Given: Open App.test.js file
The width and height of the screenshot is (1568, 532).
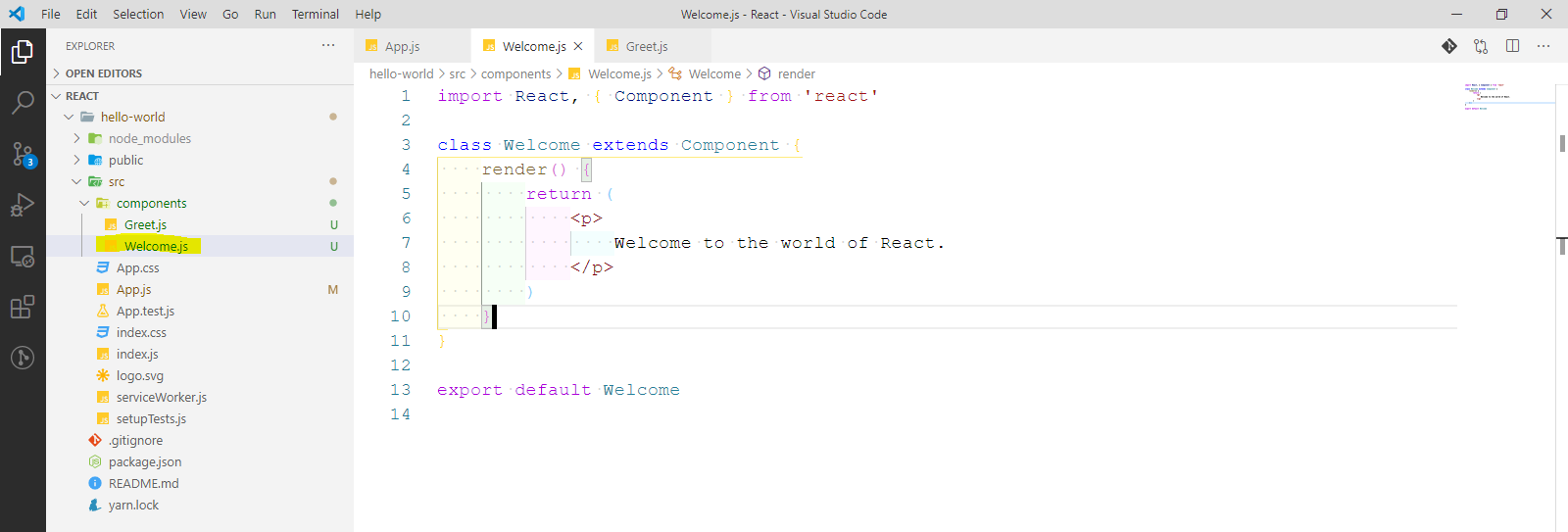Looking at the screenshot, I should (200, 311).
